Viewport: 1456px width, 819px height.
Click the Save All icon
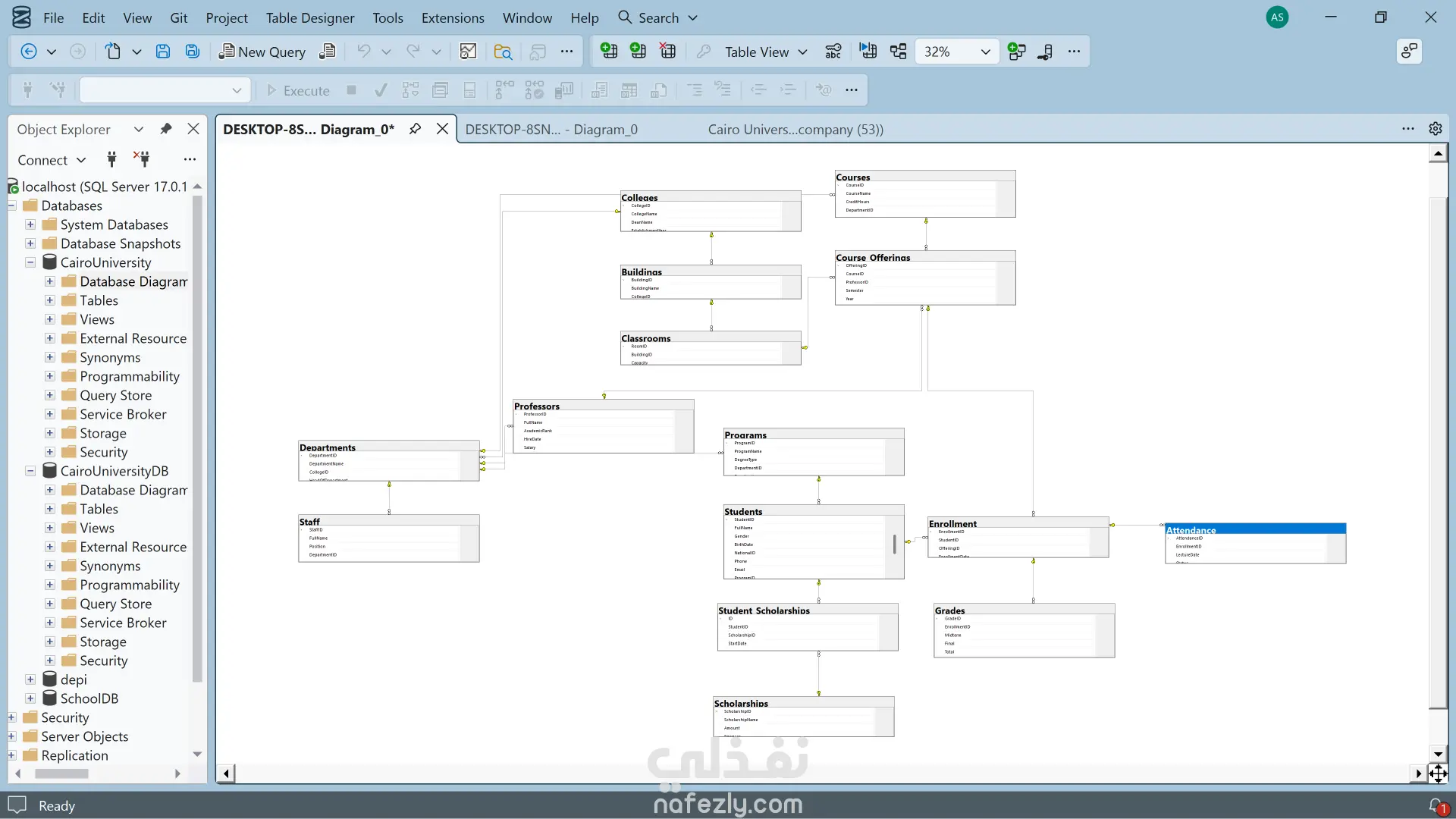tap(193, 52)
